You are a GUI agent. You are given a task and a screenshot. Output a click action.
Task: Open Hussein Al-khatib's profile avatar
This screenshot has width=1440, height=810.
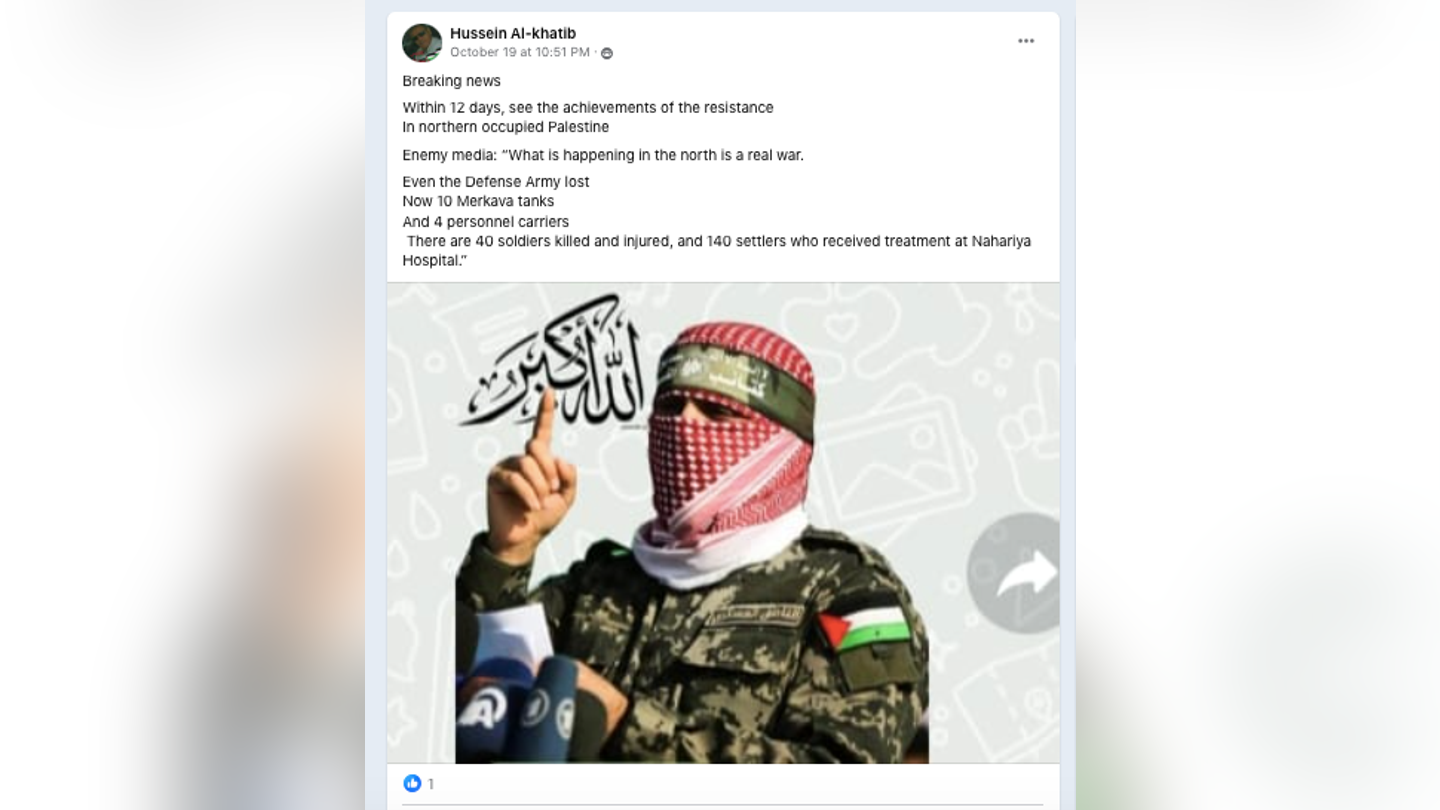click(422, 43)
